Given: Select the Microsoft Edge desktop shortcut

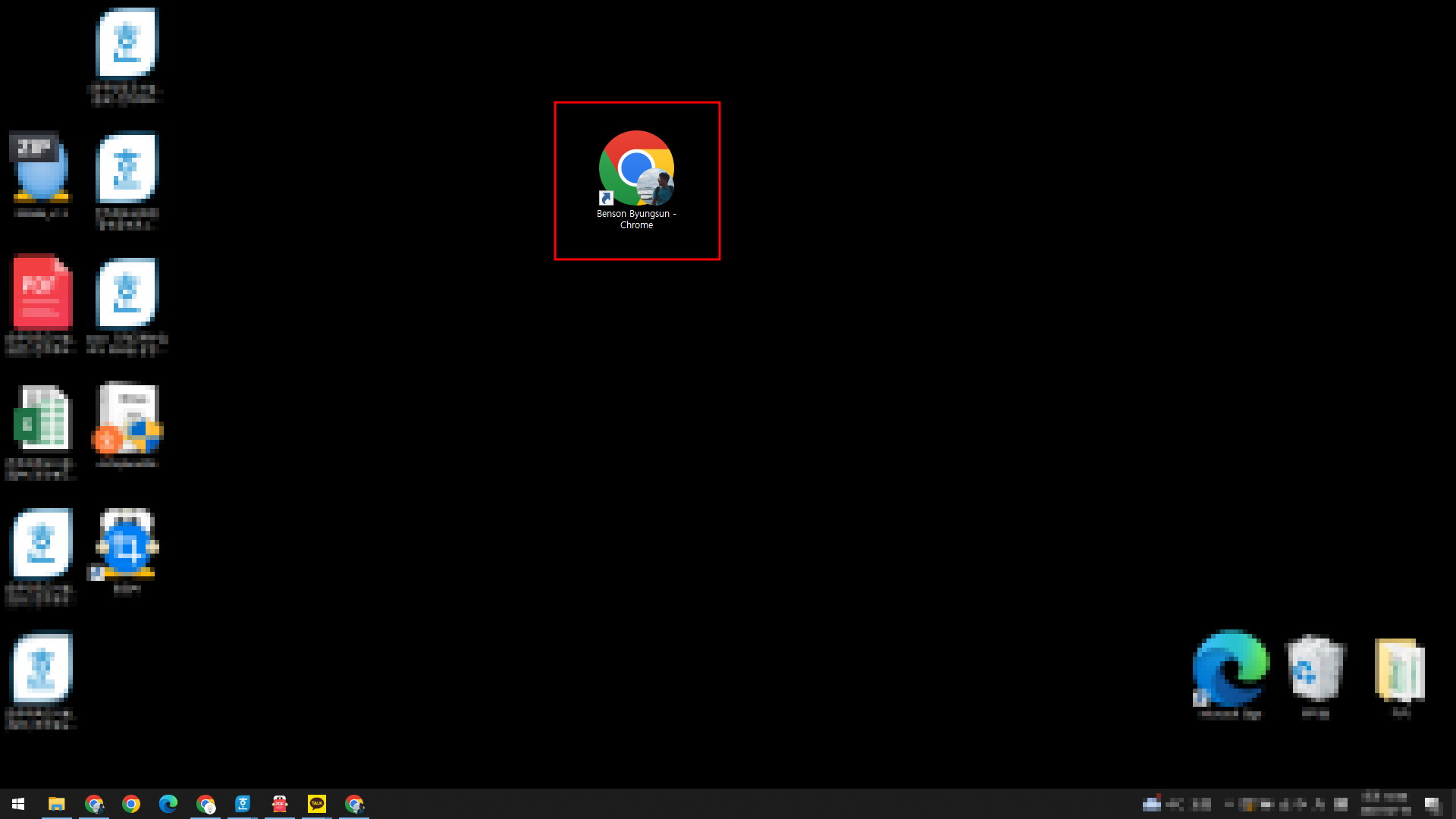Looking at the screenshot, I should point(1230,669).
